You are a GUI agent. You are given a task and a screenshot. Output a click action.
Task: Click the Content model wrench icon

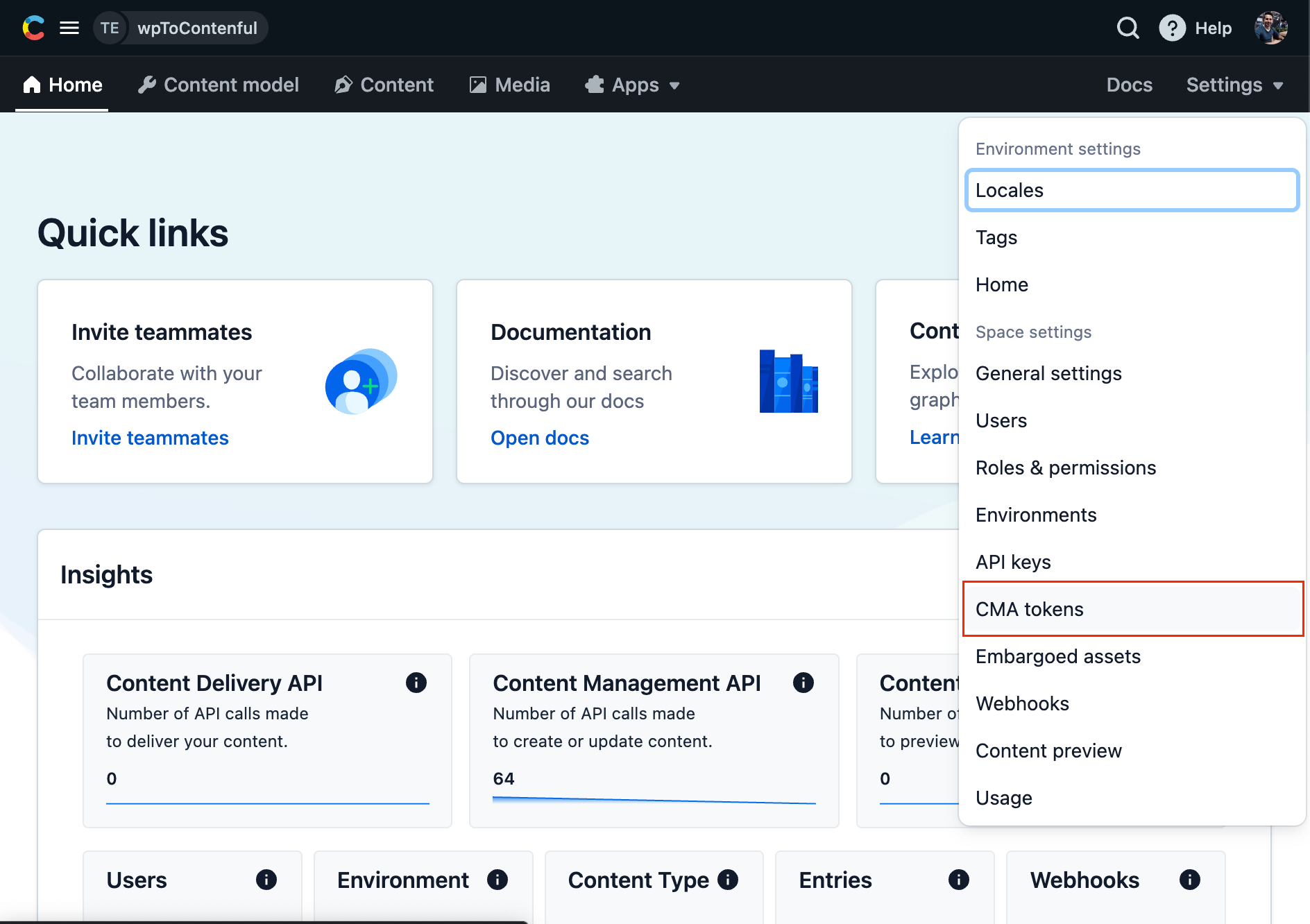coord(148,85)
